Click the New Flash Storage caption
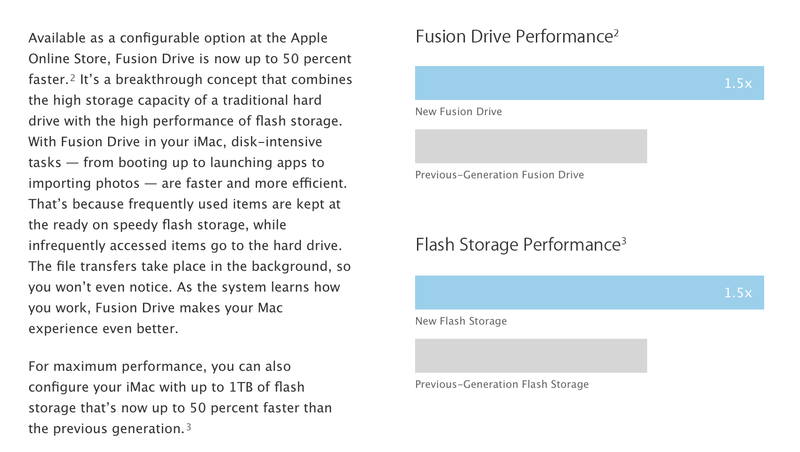 (x=461, y=321)
